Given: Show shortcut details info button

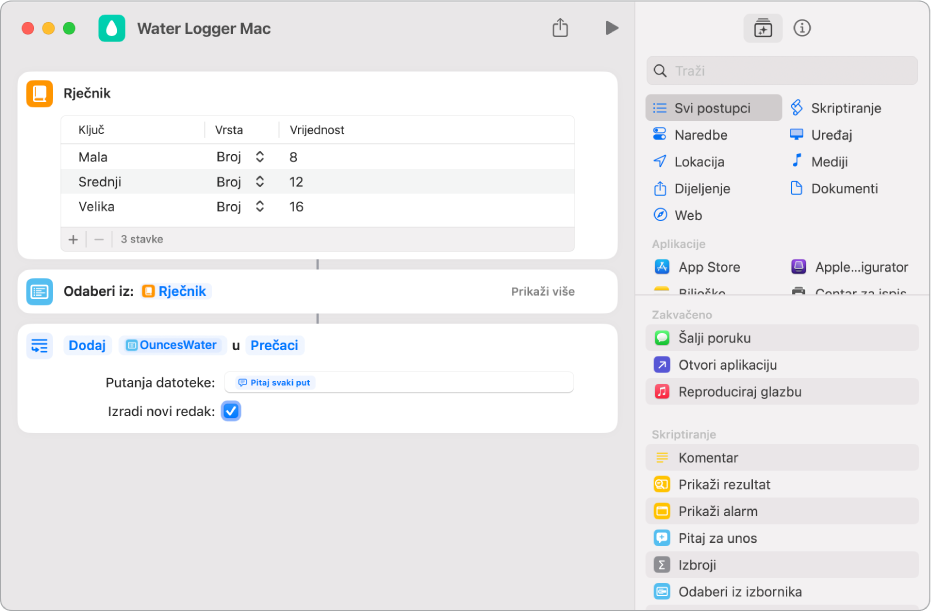Looking at the screenshot, I should point(802,28).
